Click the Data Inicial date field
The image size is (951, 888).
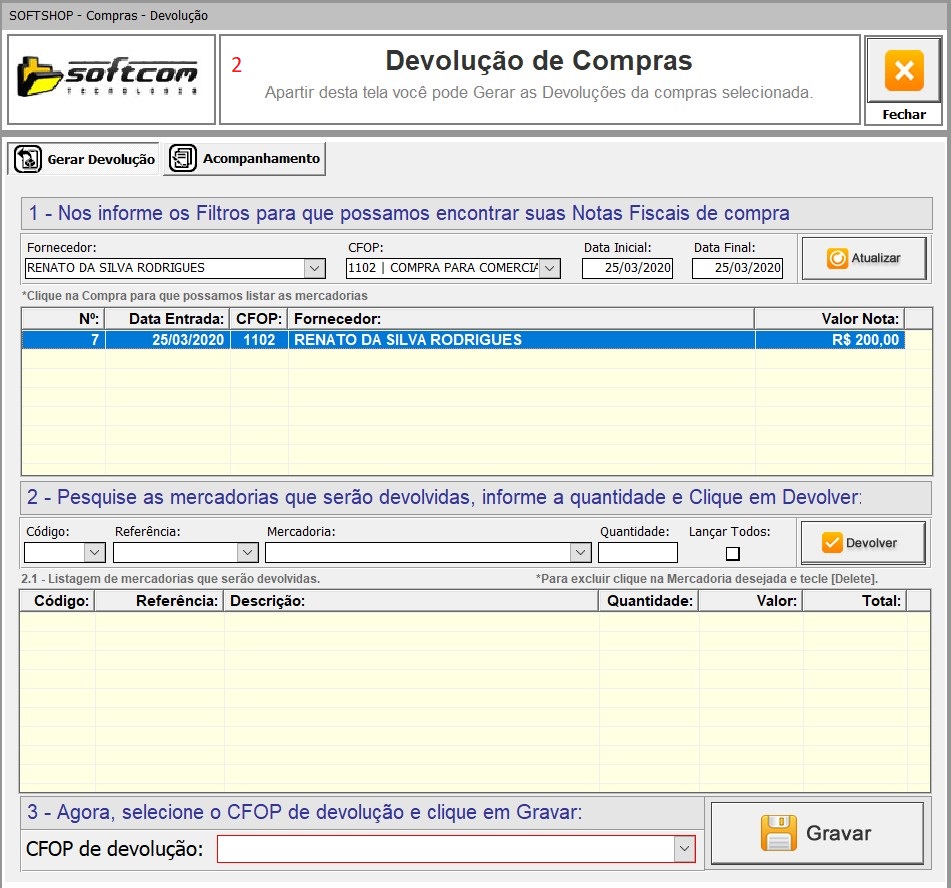point(627,268)
